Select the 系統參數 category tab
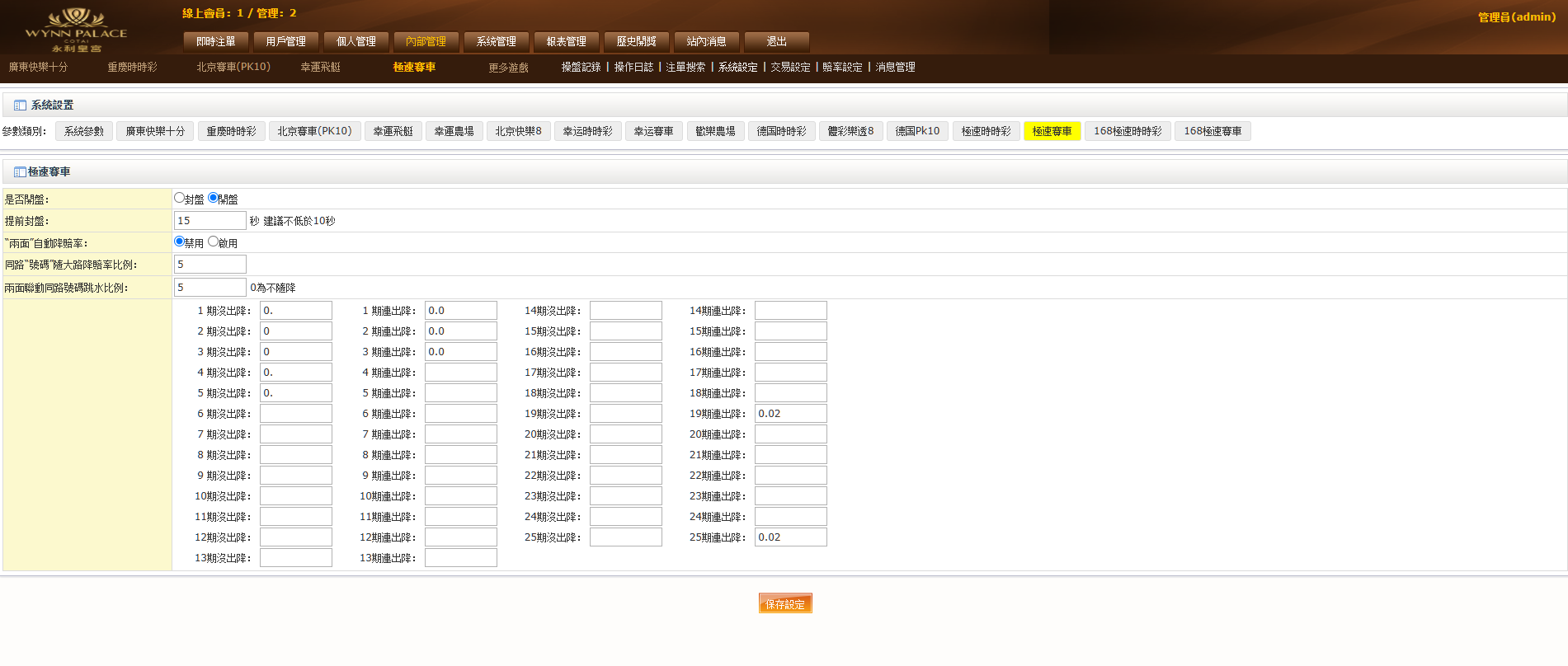Viewport: 1568px width, 666px height. [84, 131]
